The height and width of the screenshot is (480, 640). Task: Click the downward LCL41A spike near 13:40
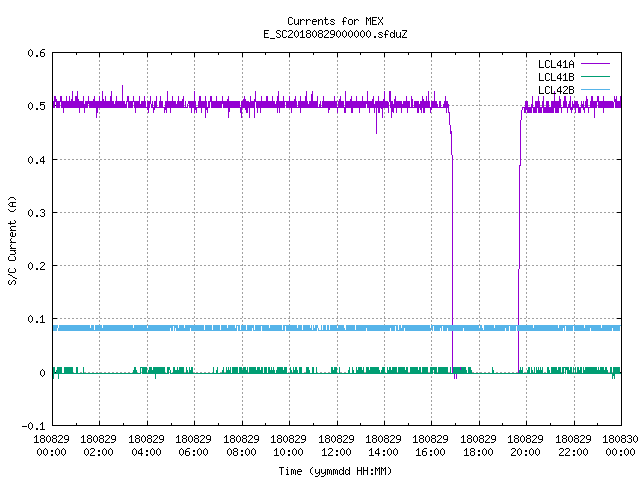click(376, 122)
